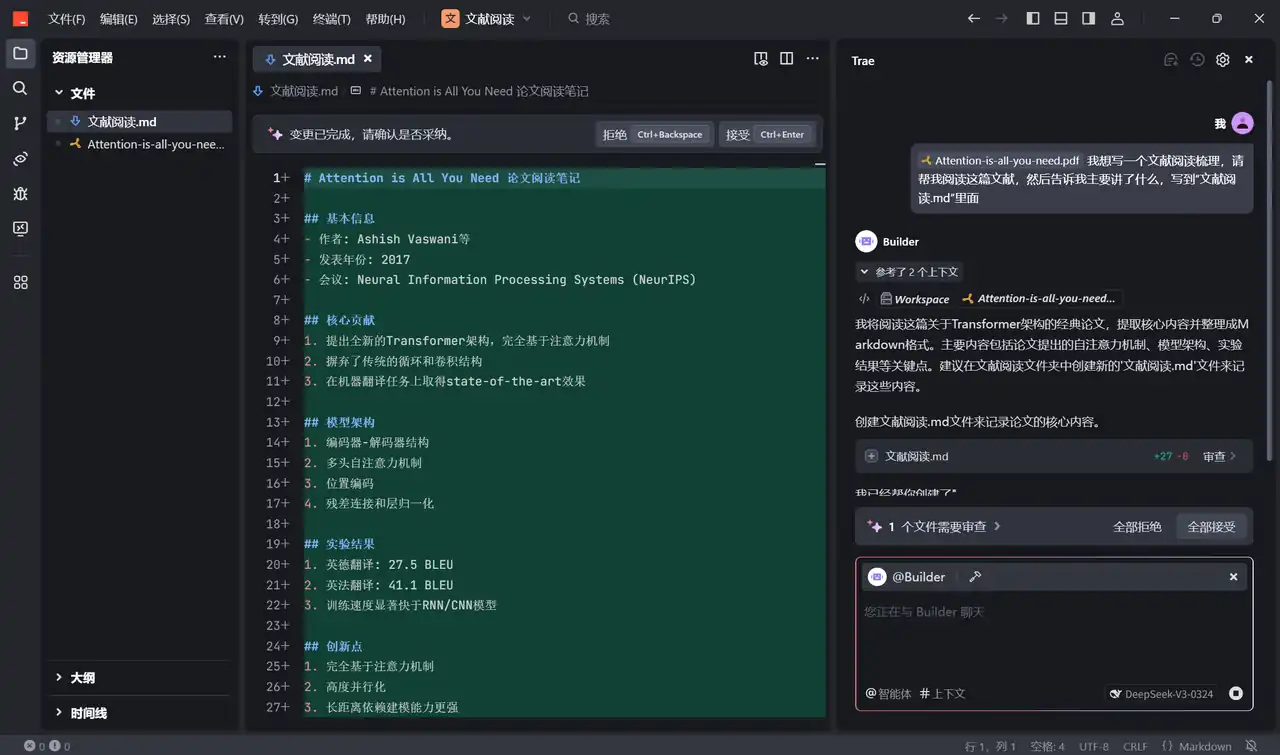This screenshot has height=755, width=1280.
Task: Open the Source Control view
Action: click(20, 123)
